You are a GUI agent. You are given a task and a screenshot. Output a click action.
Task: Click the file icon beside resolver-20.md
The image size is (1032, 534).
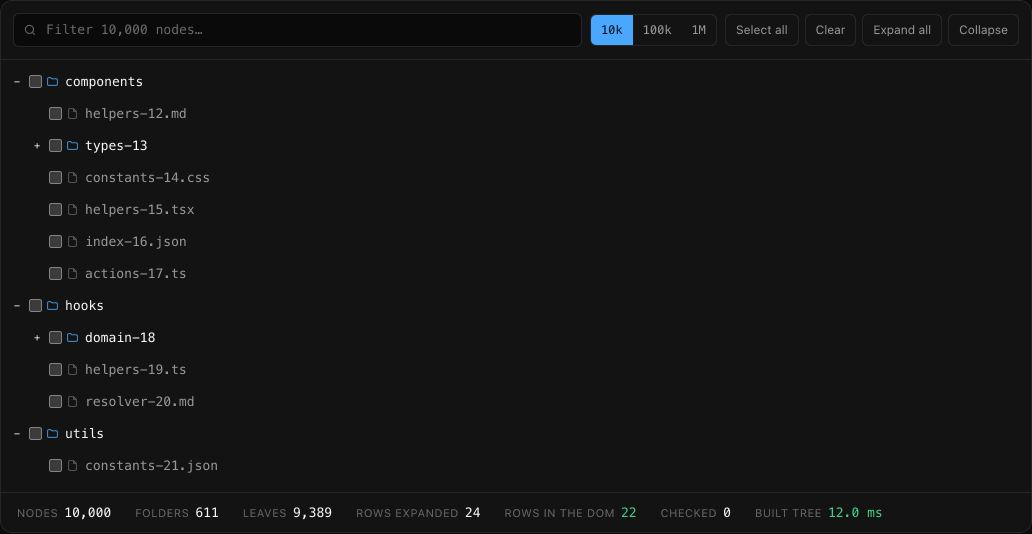[72, 401]
